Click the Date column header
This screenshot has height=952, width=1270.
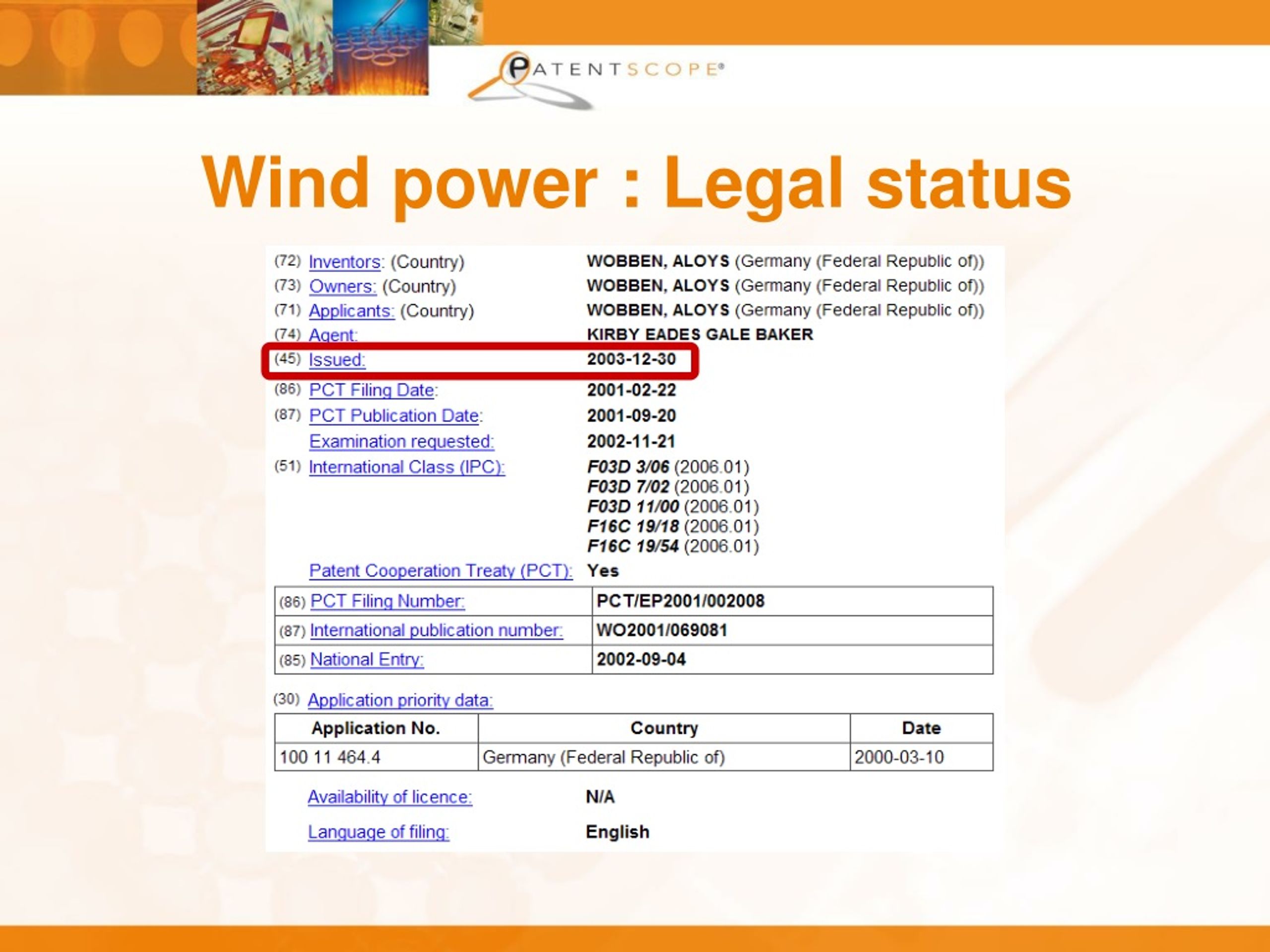[922, 728]
